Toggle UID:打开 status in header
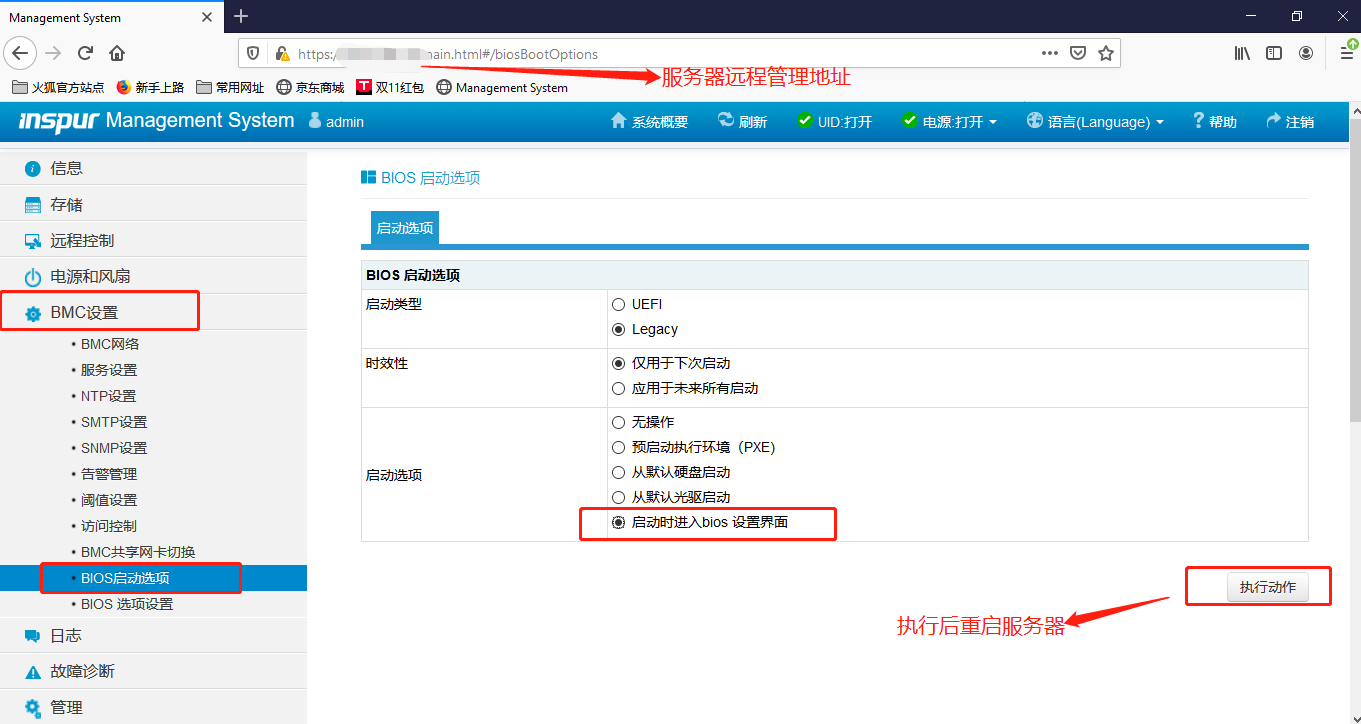 (x=835, y=122)
